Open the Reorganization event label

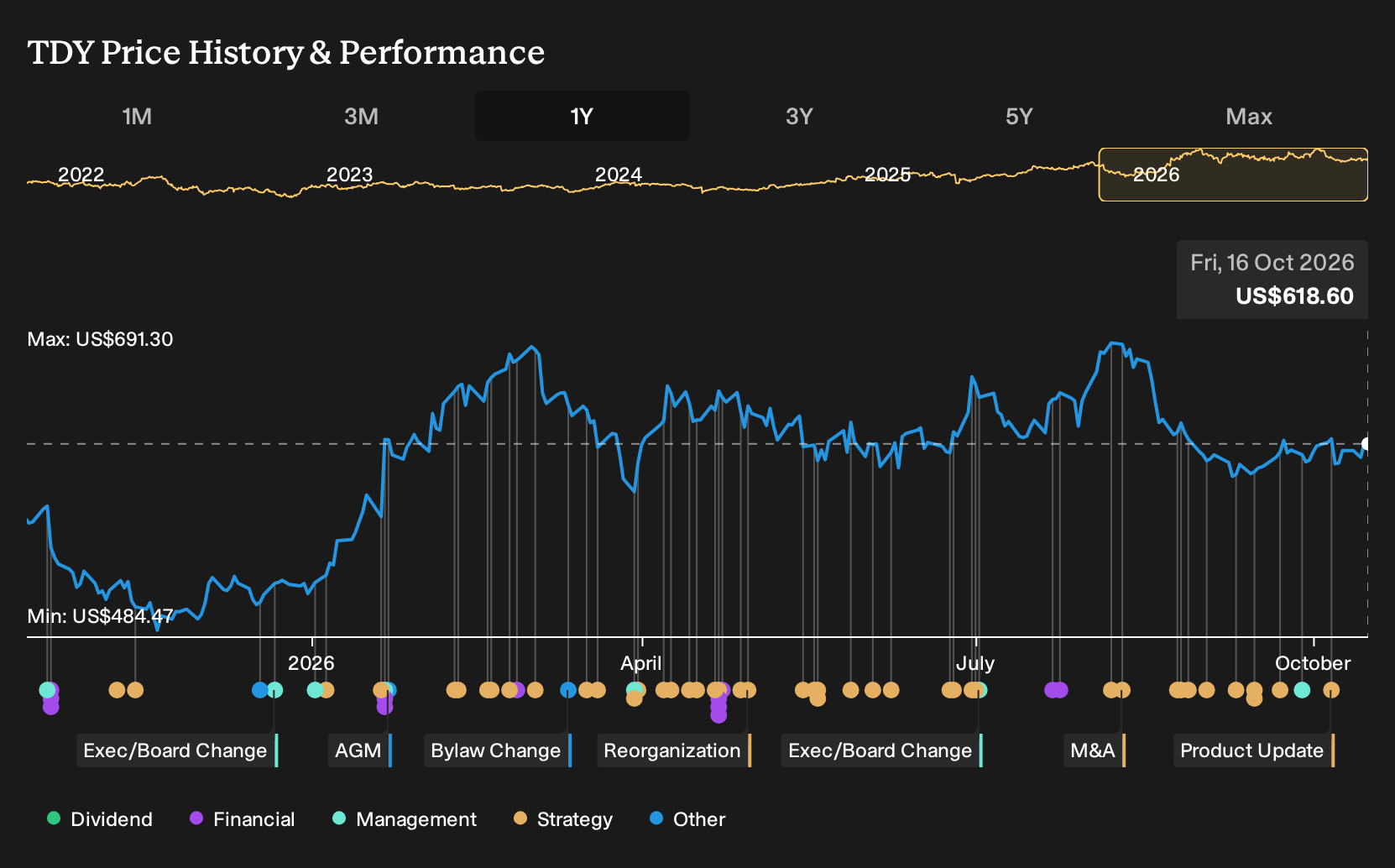(x=673, y=750)
